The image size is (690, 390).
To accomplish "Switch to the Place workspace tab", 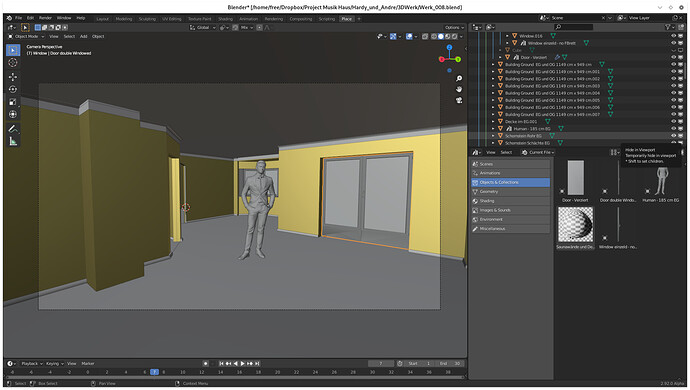I will [347, 19].
